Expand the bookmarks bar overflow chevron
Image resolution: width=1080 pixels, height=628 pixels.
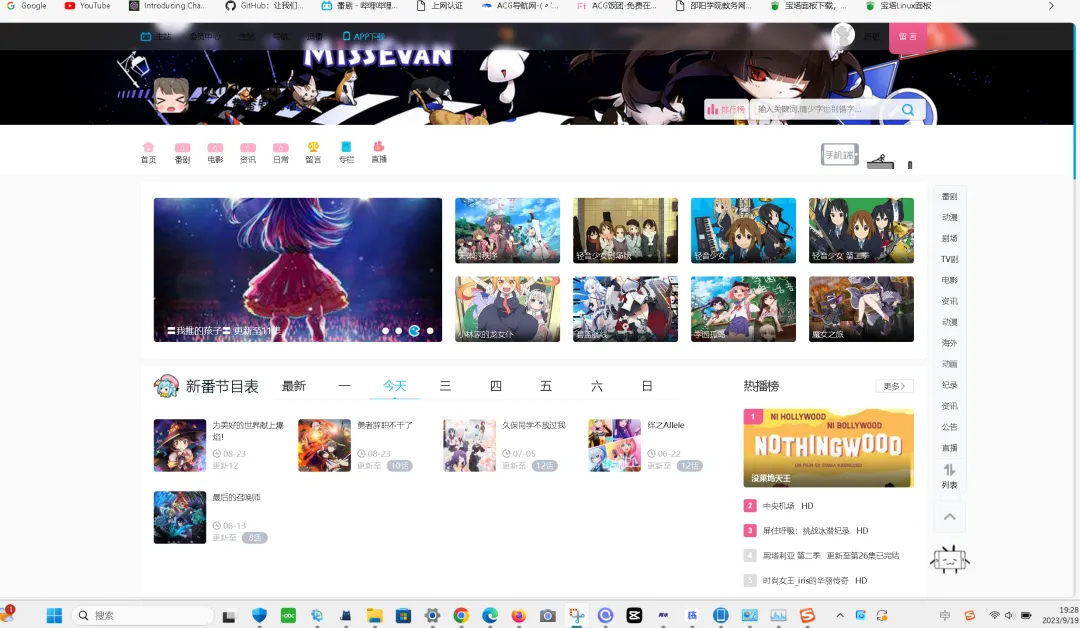[1051, 6]
